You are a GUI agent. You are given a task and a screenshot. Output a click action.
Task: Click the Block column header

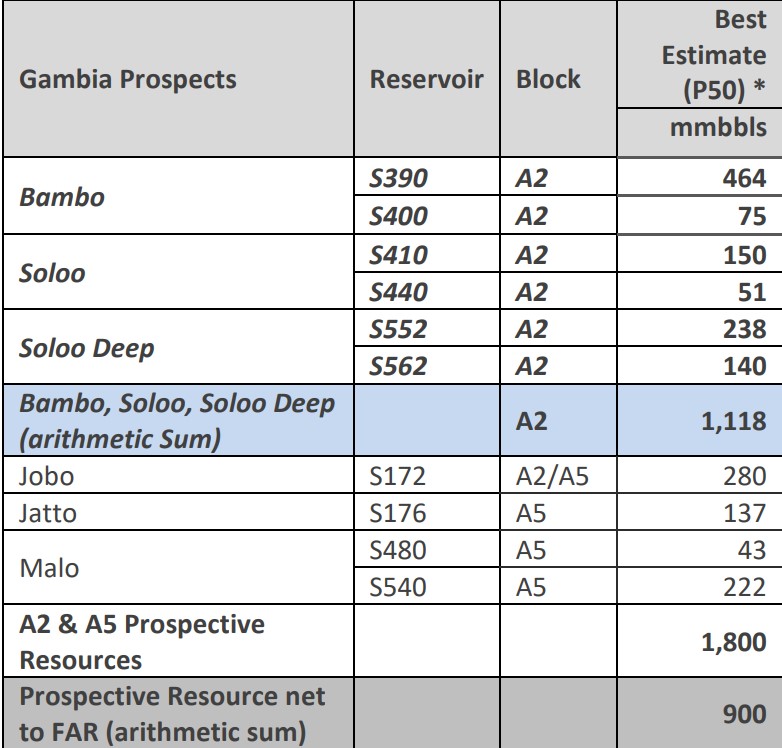pos(548,79)
